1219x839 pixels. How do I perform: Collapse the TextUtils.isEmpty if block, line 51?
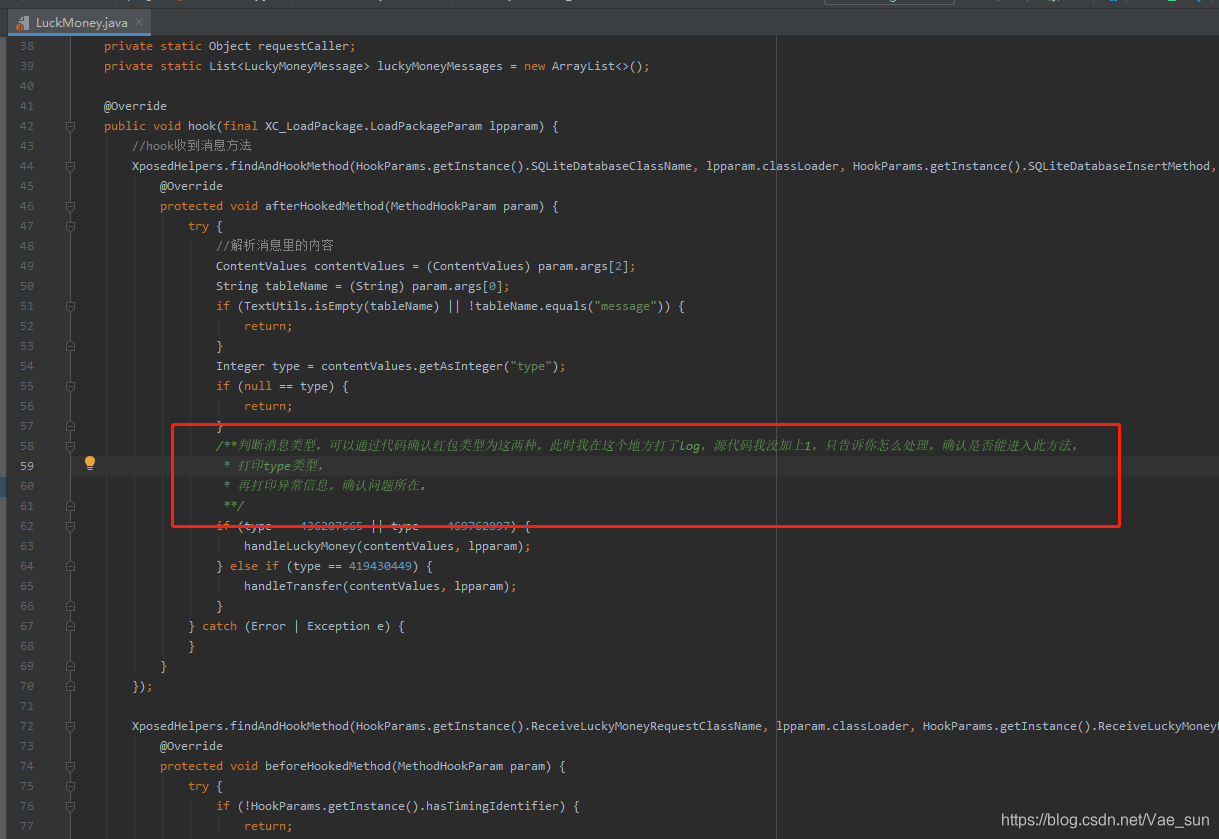pos(70,306)
